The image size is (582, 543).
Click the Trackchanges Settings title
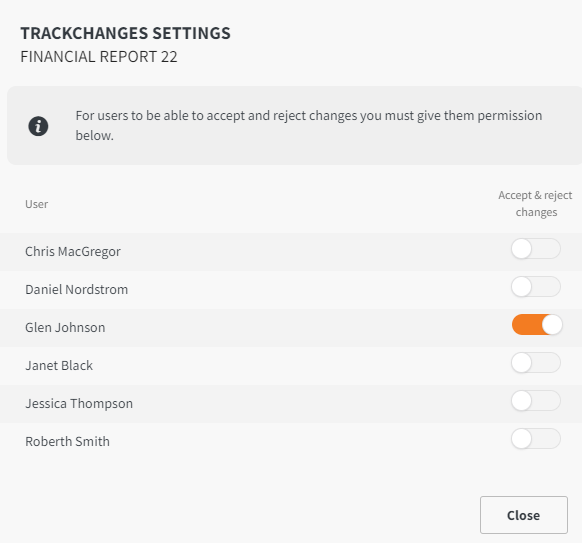(125, 33)
